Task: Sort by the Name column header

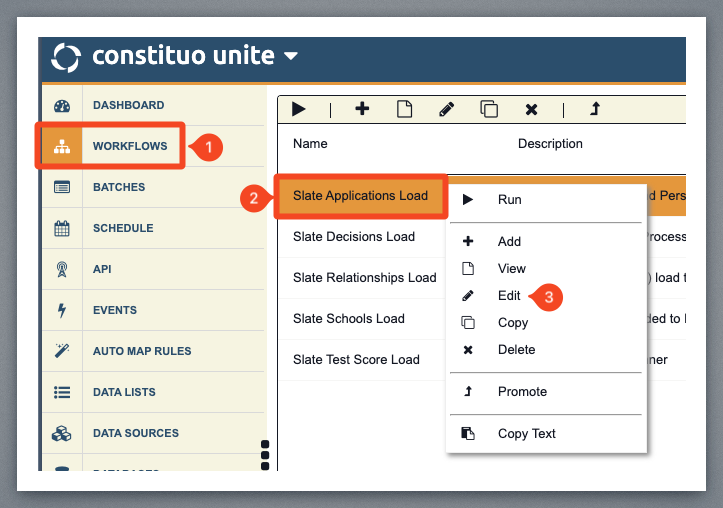Action: click(310, 144)
